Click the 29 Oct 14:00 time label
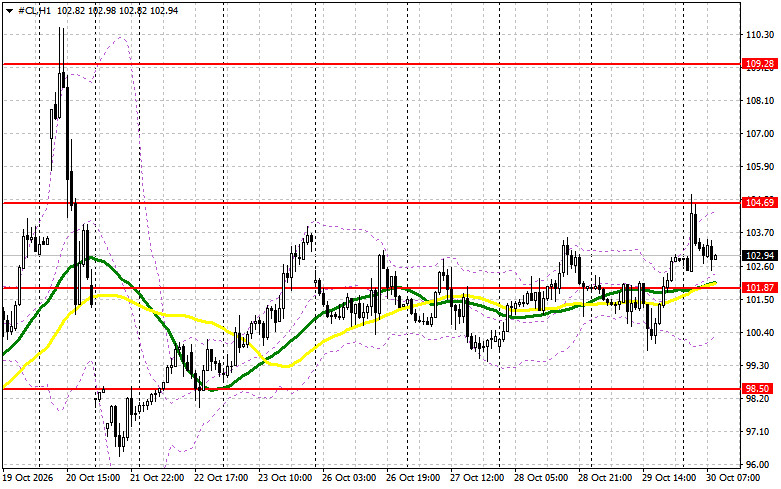Image resolution: width=781 pixels, height=489 pixels. [x=669, y=478]
